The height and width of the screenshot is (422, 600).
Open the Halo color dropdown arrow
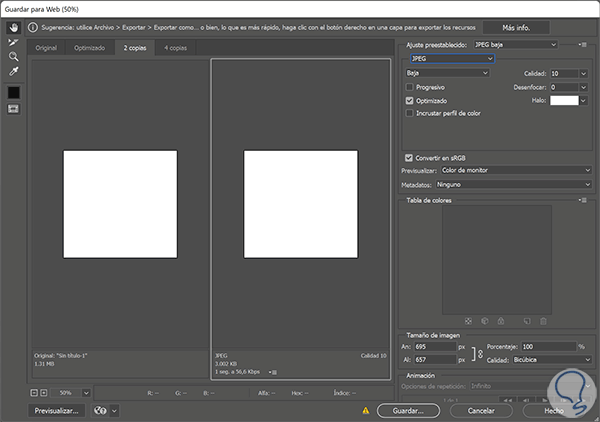click(584, 101)
